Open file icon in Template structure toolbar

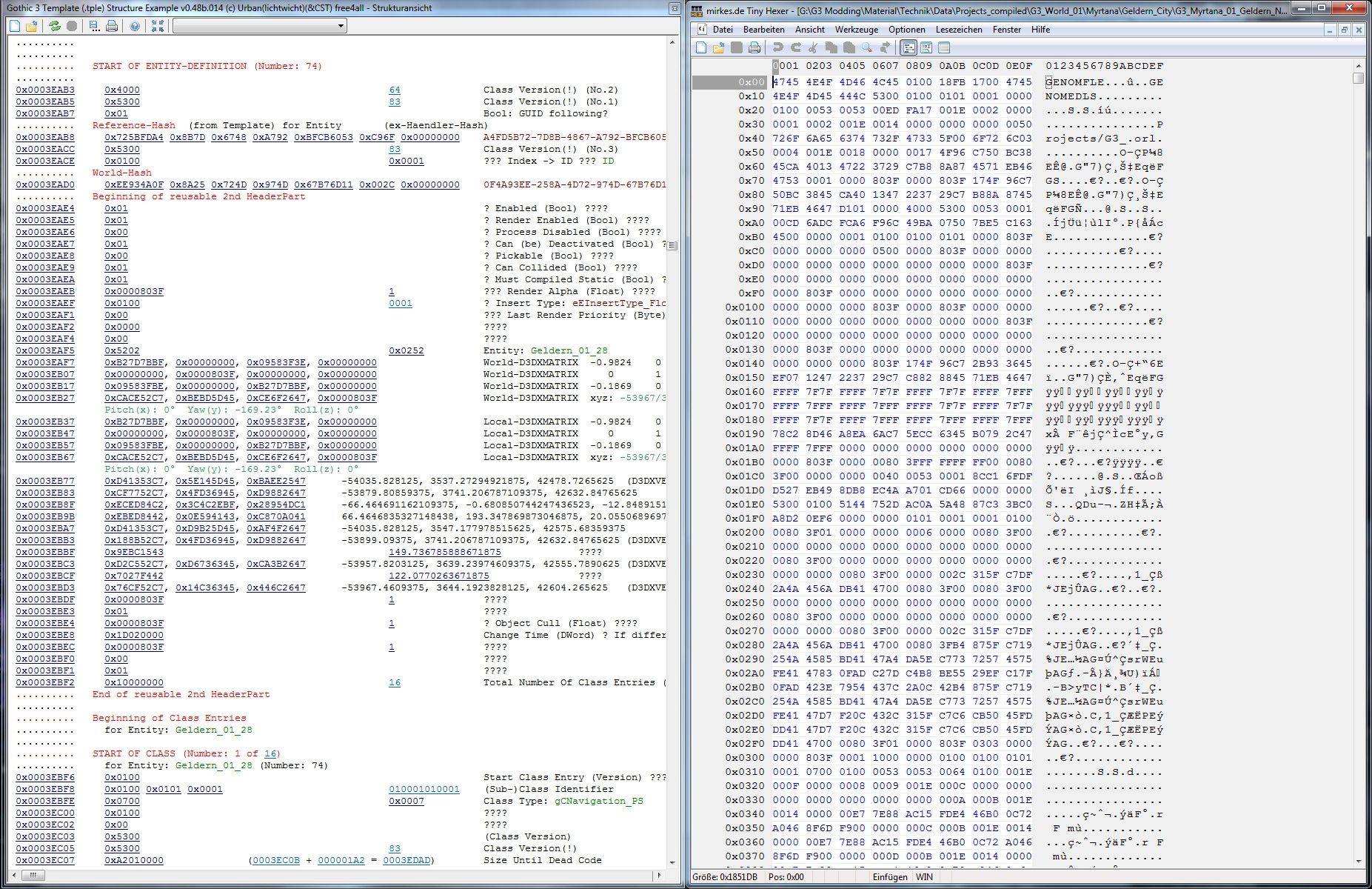coord(31,26)
